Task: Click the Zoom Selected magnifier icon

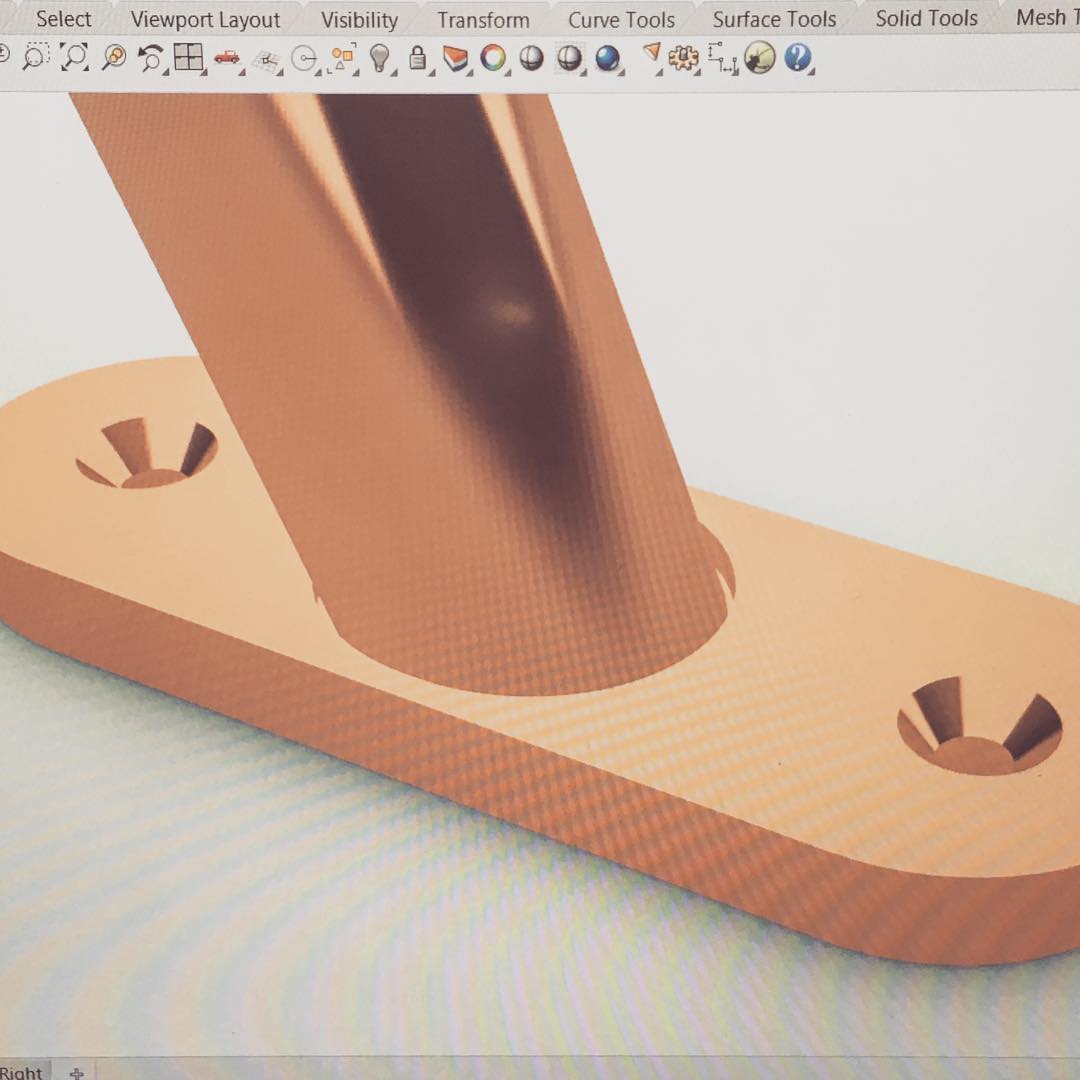Action: [114, 58]
